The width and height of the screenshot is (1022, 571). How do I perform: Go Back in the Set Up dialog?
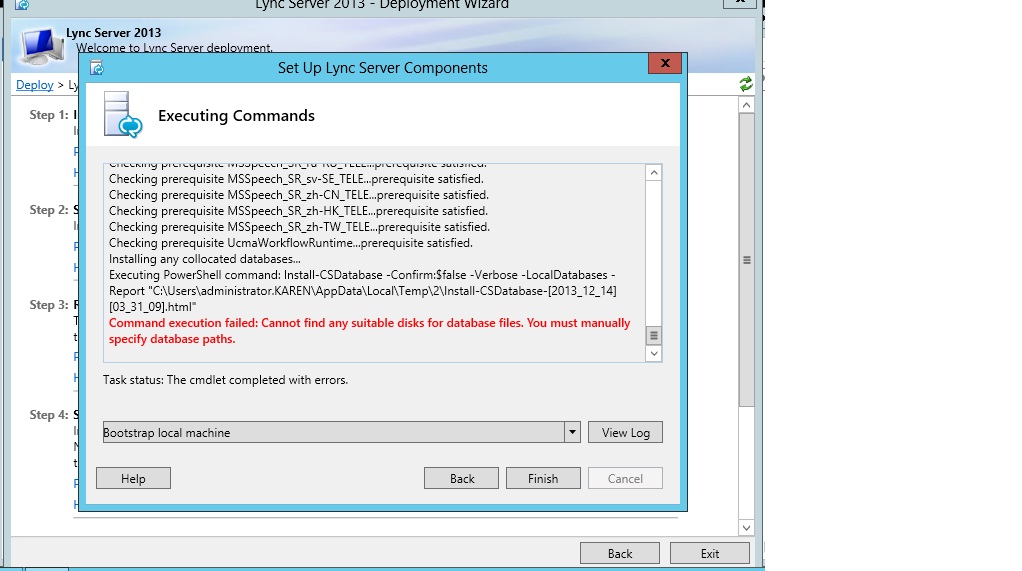pyautogui.click(x=462, y=479)
